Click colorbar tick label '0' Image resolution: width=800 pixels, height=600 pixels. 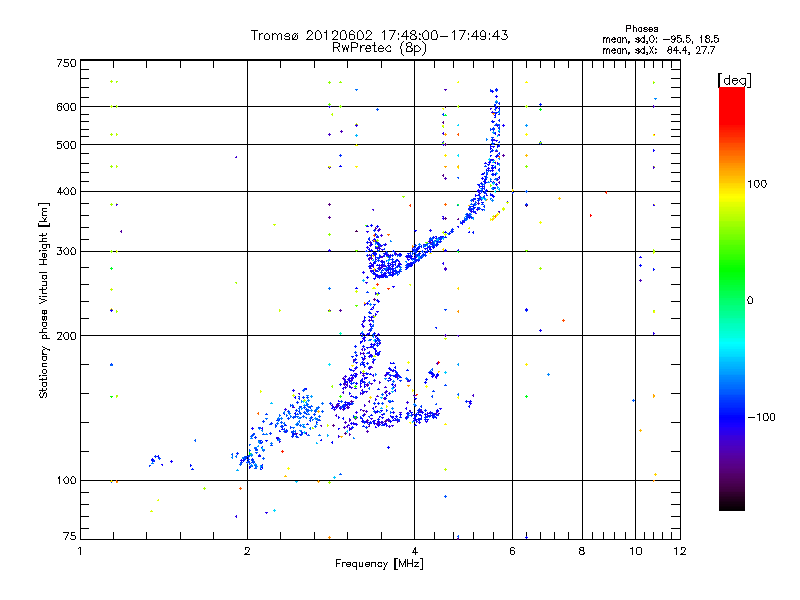click(x=750, y=301)
